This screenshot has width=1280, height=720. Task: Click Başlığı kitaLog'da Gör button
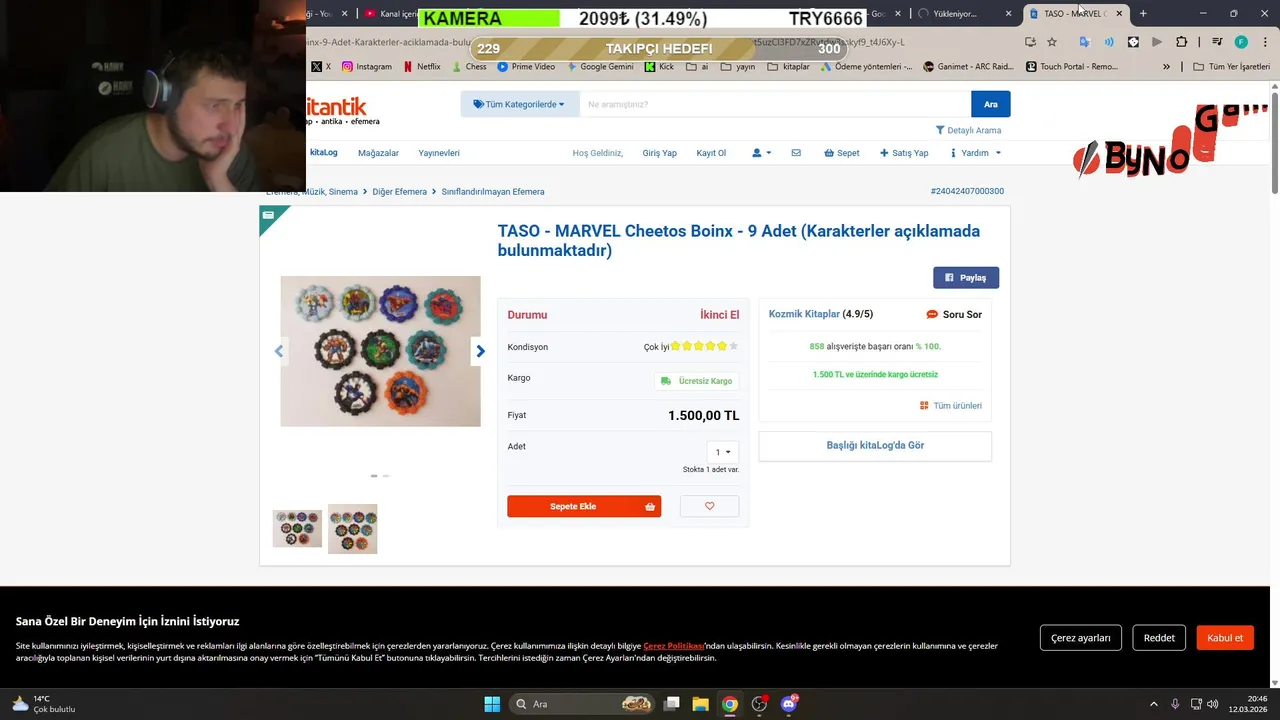pos(875,445)
